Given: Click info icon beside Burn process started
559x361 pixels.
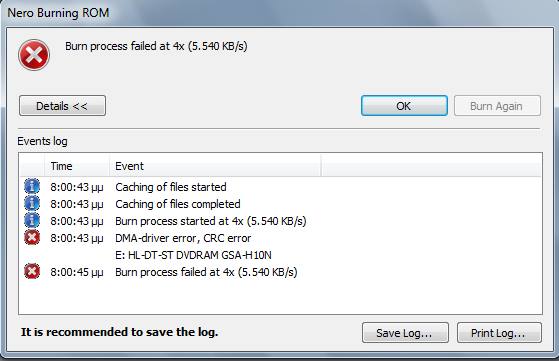Looking at the screenshot, I should click(x=32, y=221).
